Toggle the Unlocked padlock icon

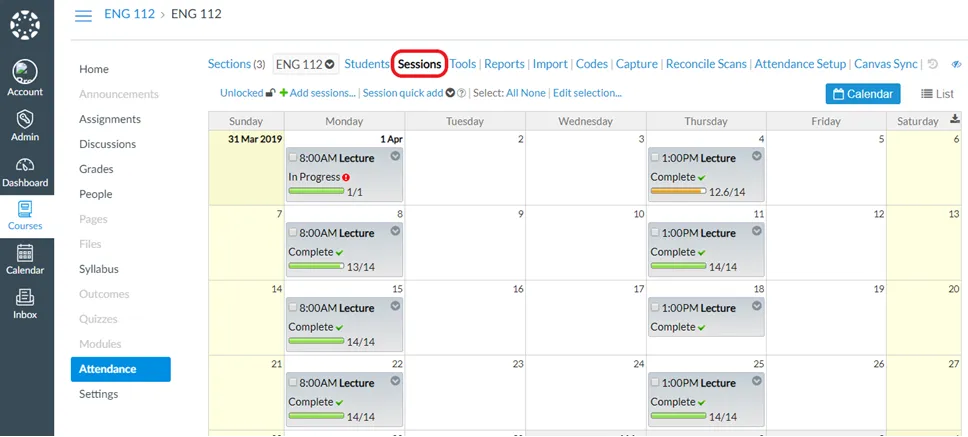point(270,93)
